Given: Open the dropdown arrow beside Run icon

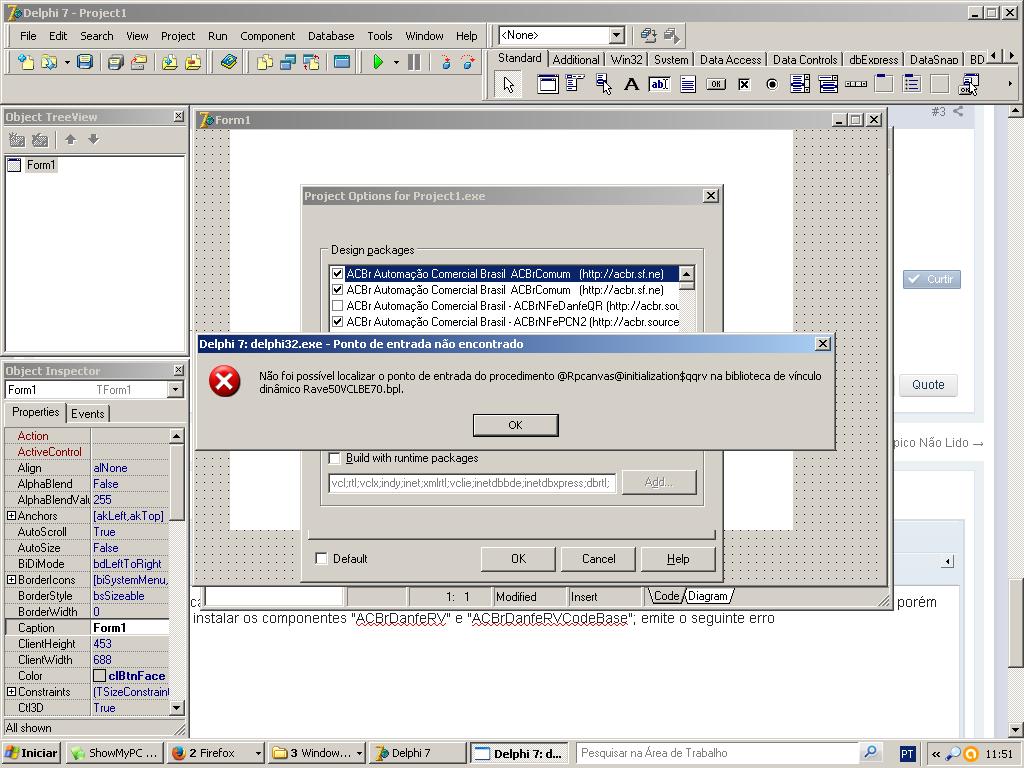Looking at the screenshot, I should pyautogui.click(x=396, y=63).
